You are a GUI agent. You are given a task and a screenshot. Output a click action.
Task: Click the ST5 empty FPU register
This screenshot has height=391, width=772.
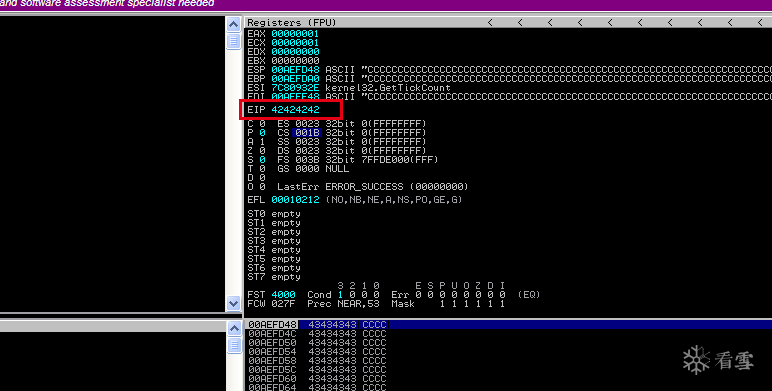[274, 259]
